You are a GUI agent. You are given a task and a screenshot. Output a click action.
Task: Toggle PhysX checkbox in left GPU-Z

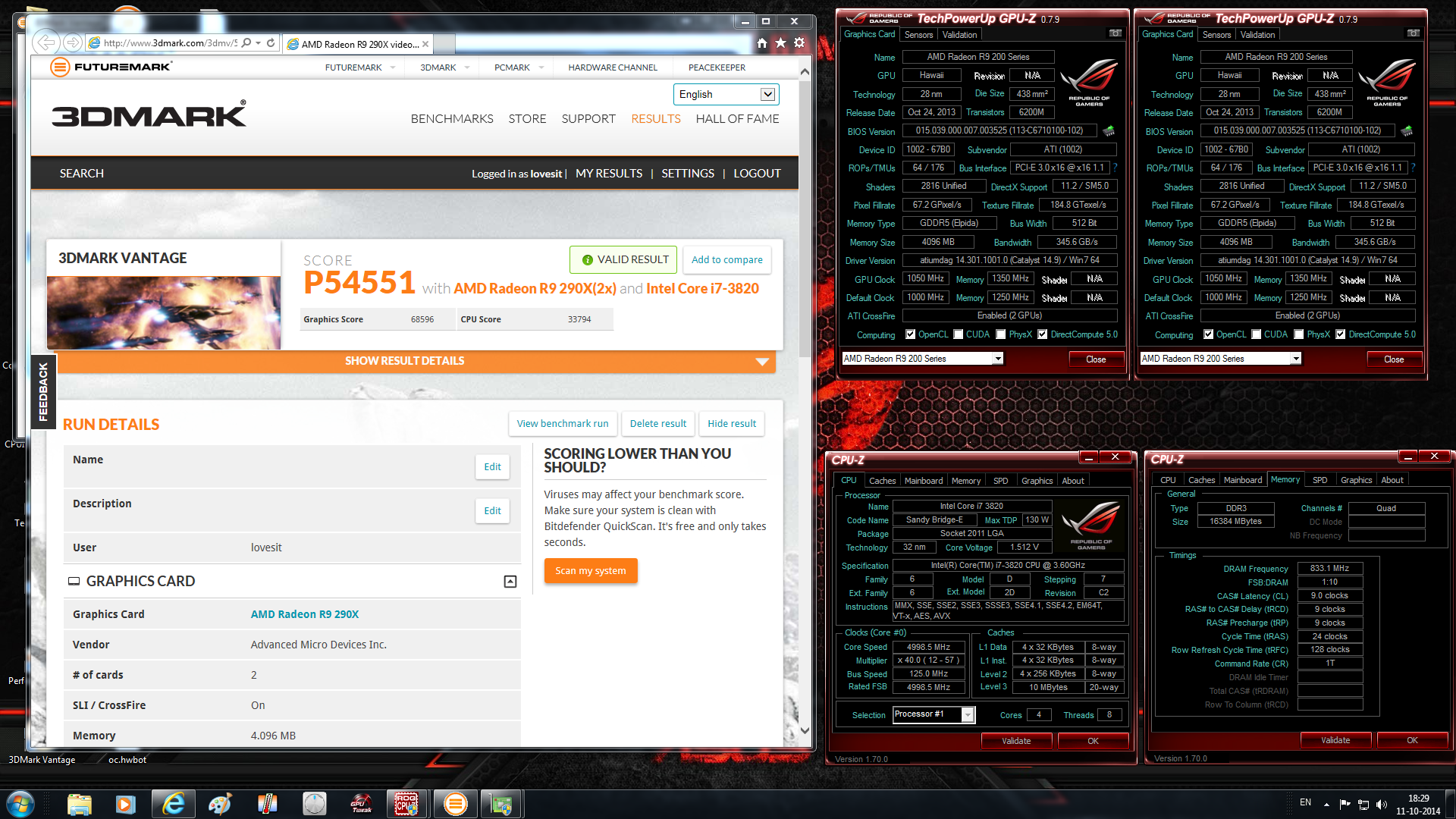pyautogui.click(x=1001, y=334)
